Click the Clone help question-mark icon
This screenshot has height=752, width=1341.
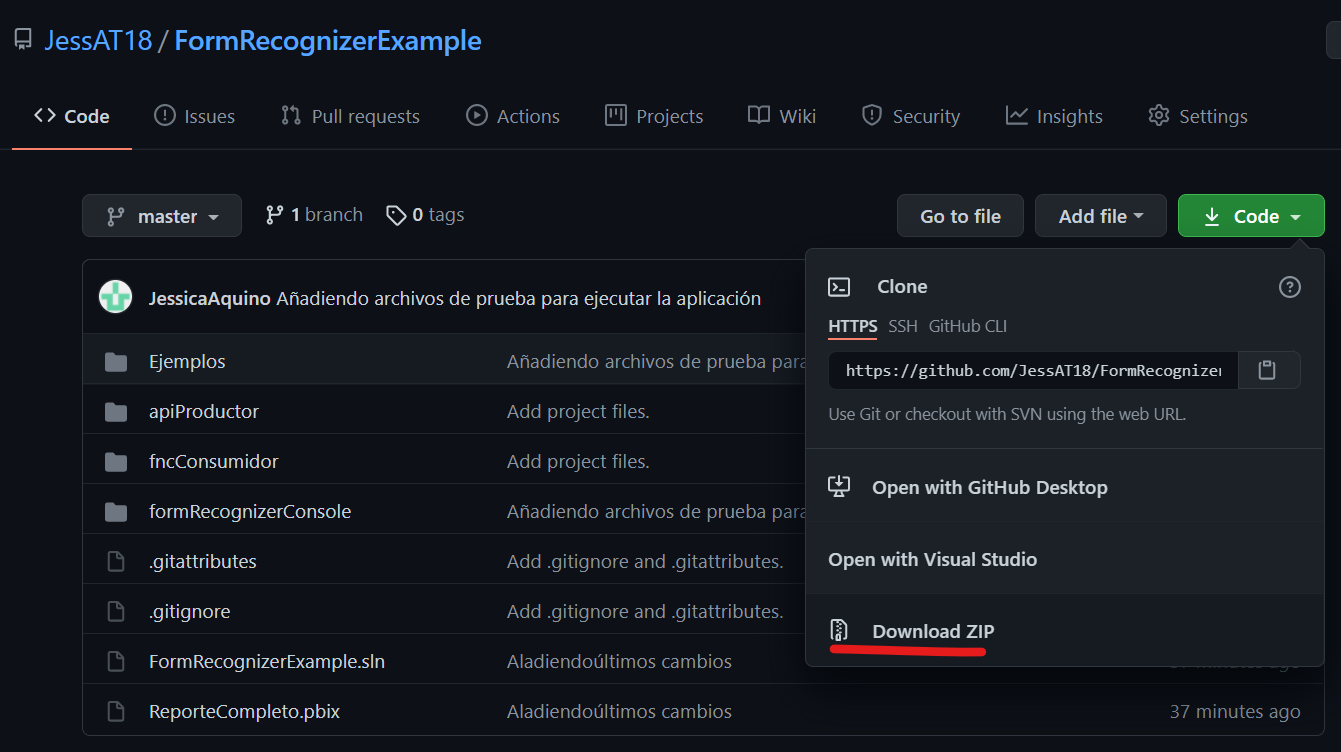click(x=1290, y=287)
